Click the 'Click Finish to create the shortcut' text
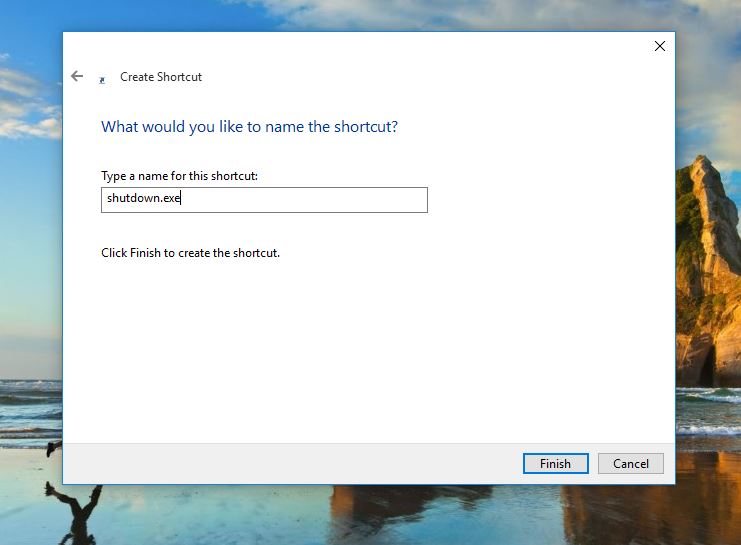The image size is (741, 545). click(190, 253)
